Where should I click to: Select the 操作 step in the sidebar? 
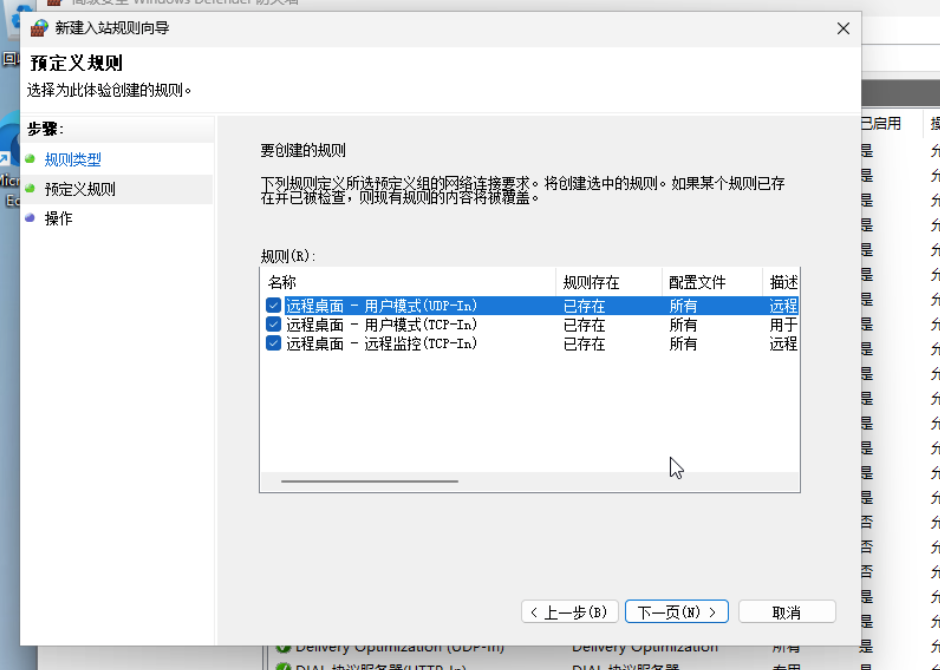coord(57,218)
